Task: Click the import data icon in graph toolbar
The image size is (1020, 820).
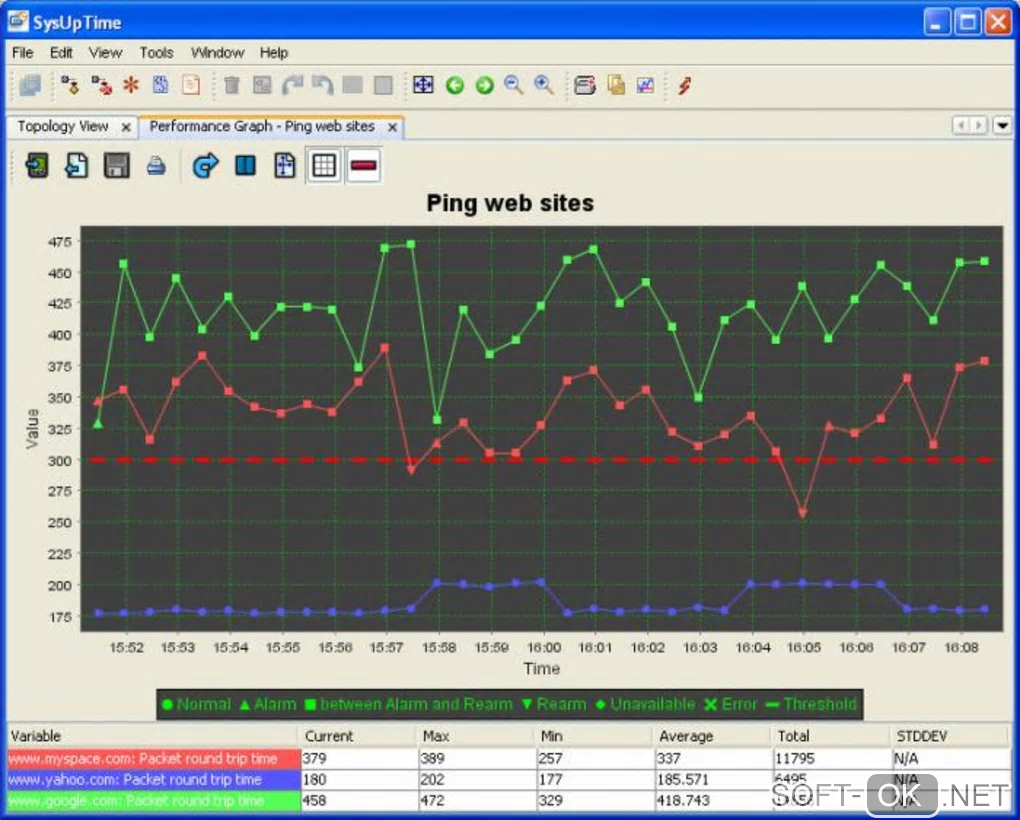Action: (37, 165)
